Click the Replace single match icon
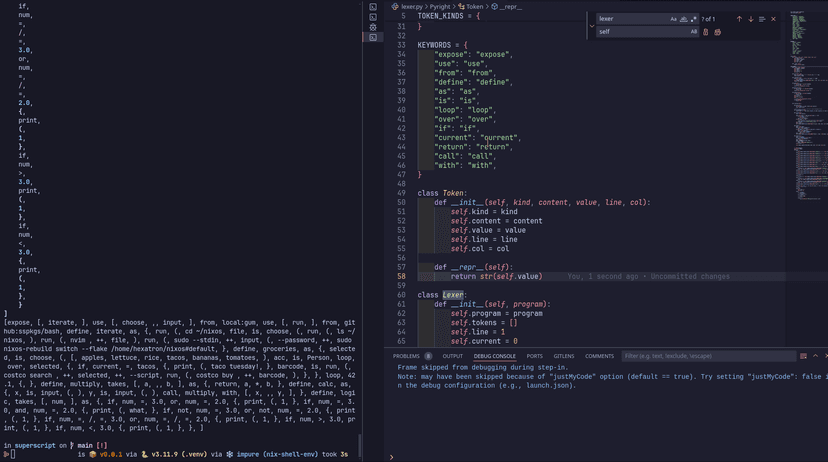Image resolution: width=828 pixels, height=462 pixels. [706, 32]
